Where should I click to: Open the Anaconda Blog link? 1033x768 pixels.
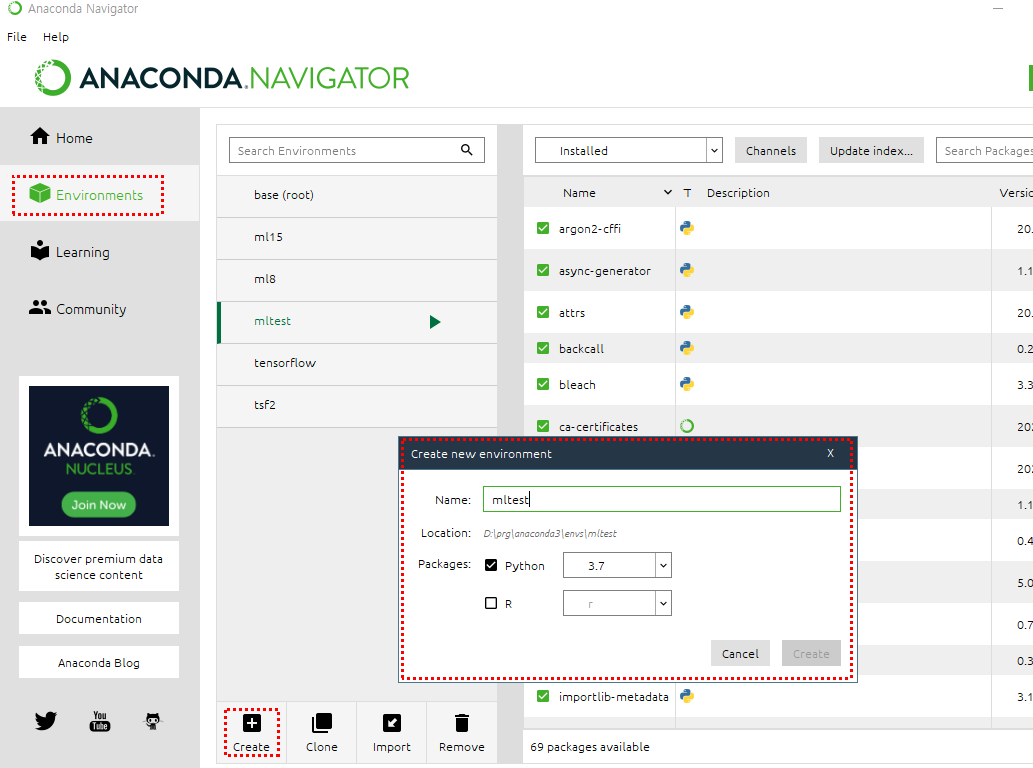(x=99, y=662)
